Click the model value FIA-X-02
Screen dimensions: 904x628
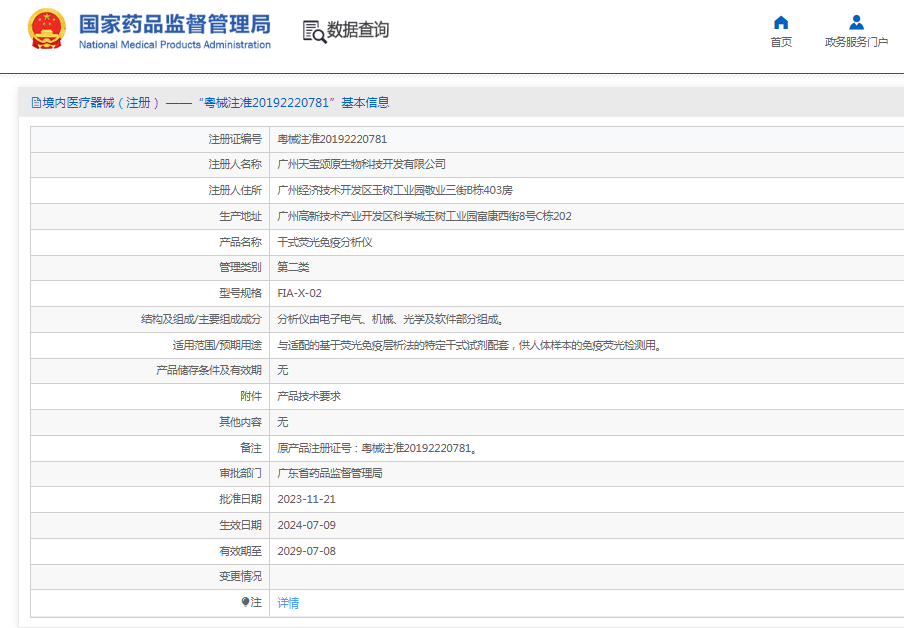click(x=299, y=293)
